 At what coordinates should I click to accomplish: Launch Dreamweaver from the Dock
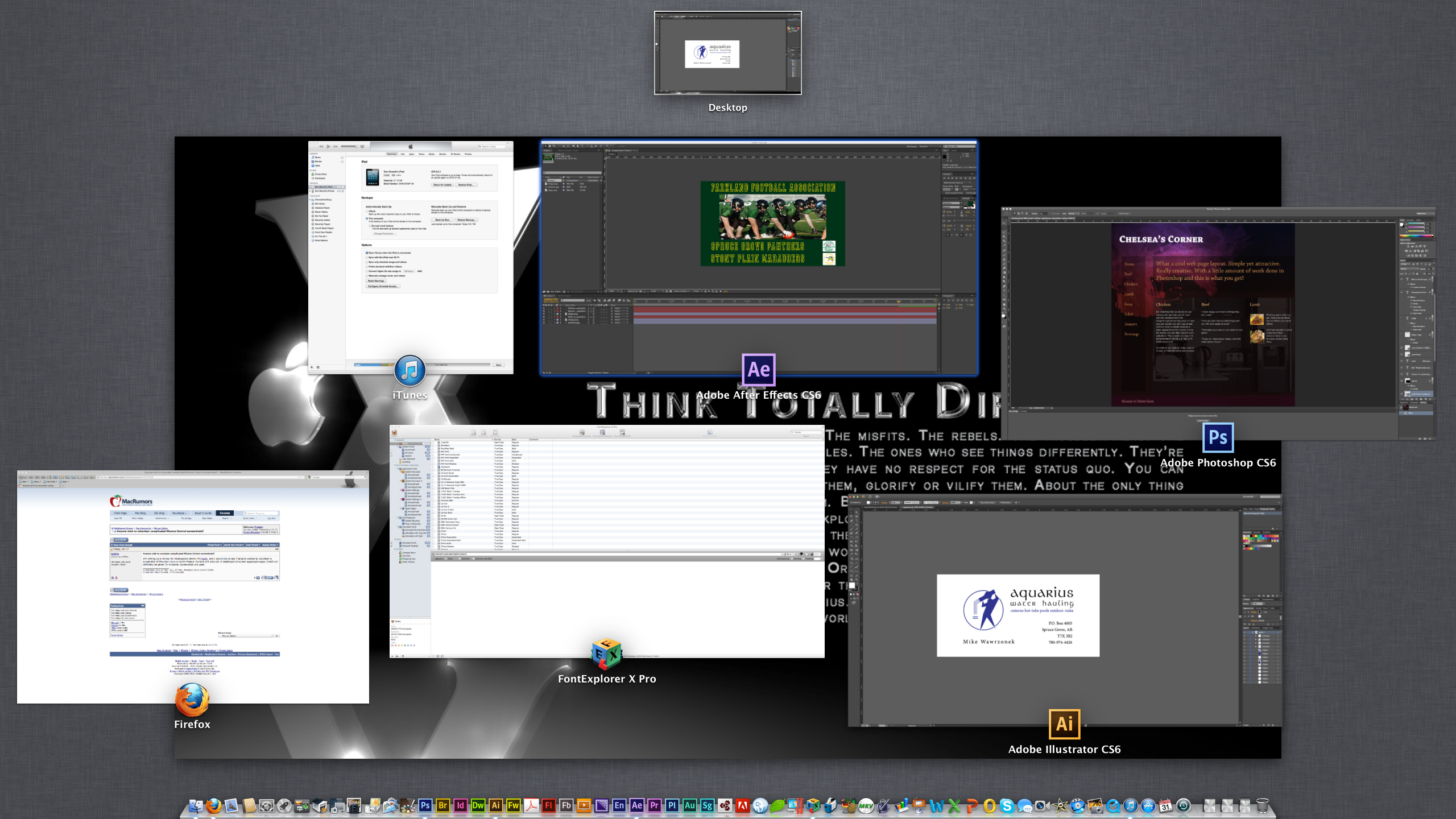click(x=478, y=805)
